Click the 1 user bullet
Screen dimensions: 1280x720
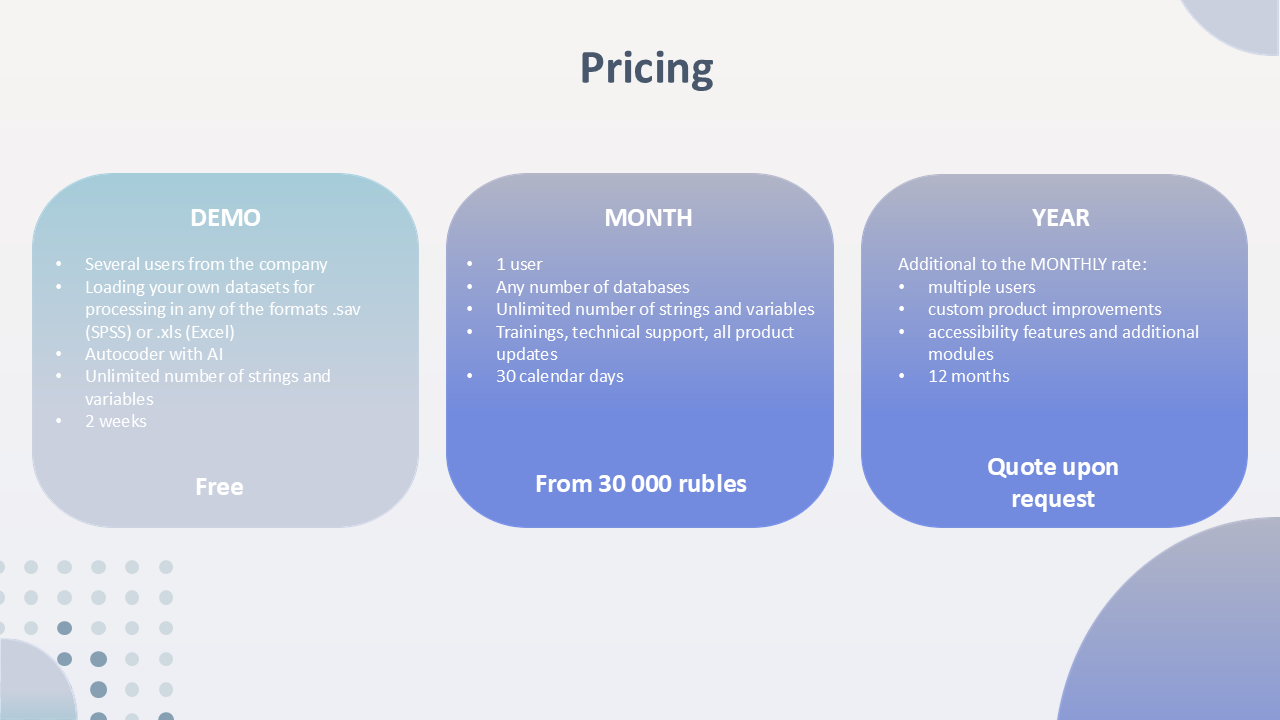point(519,264)
